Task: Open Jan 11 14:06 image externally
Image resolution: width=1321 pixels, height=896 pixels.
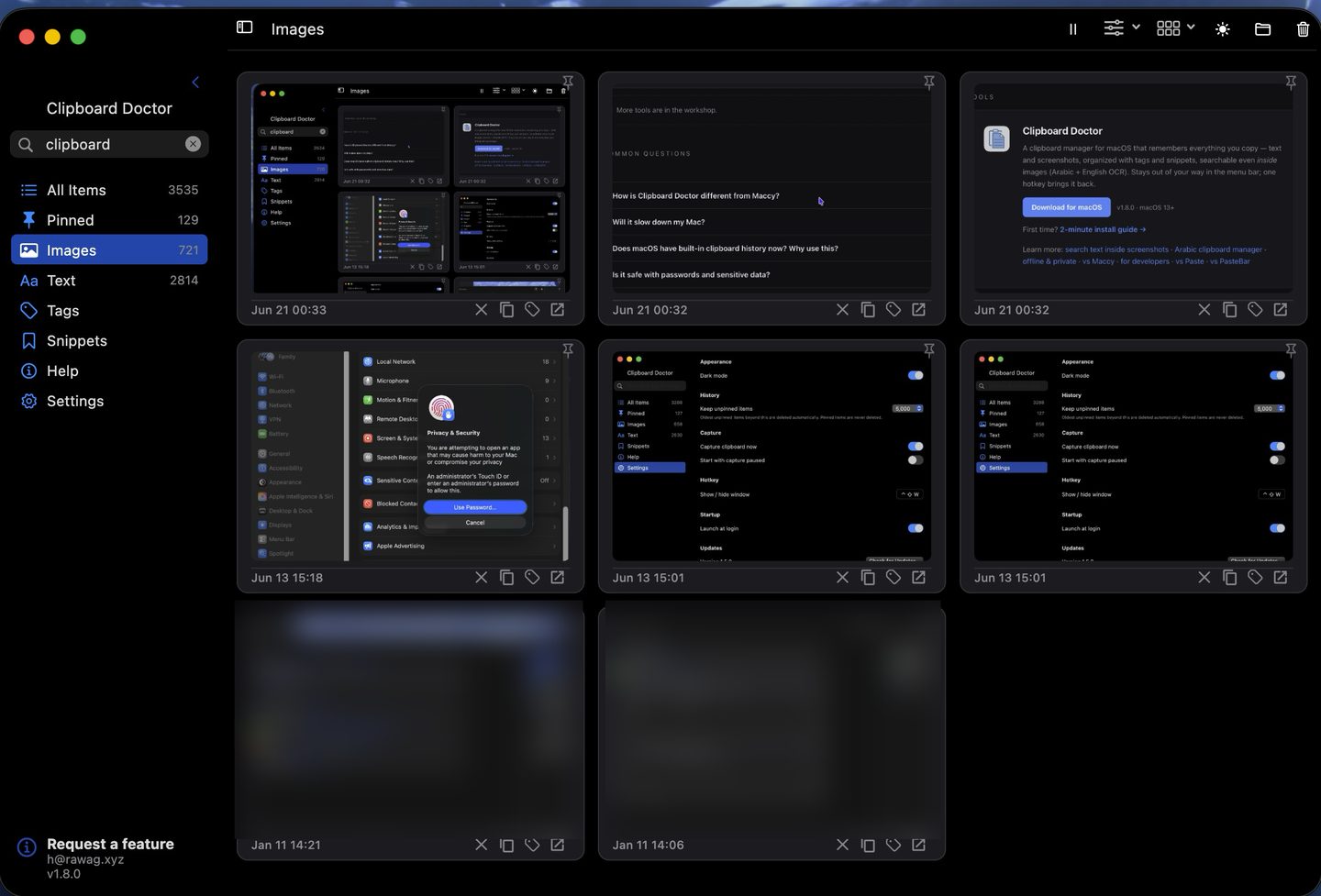Action: [919, 845]
